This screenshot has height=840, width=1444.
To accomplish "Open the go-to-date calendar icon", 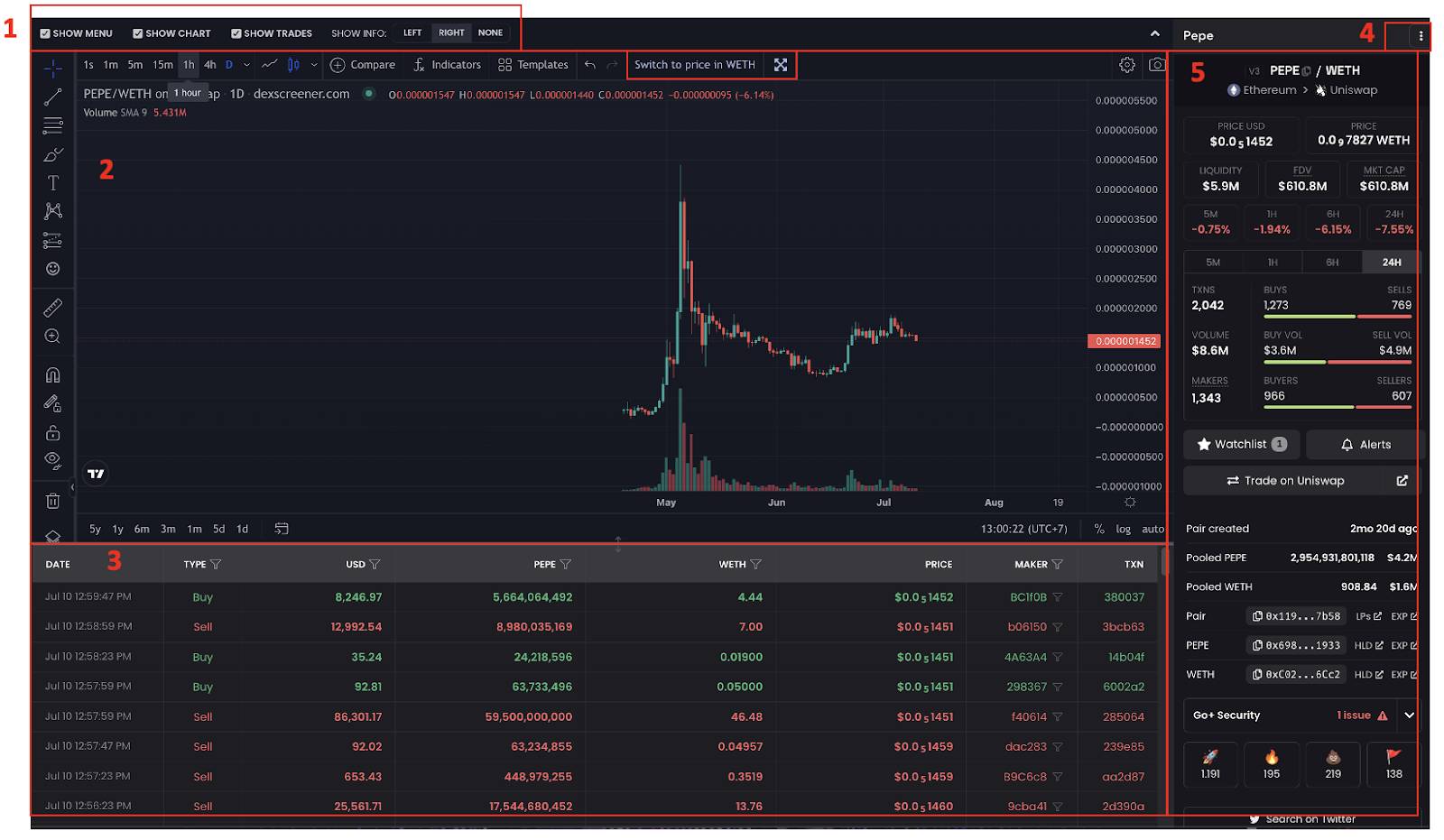I will click(x=282, y=529).
